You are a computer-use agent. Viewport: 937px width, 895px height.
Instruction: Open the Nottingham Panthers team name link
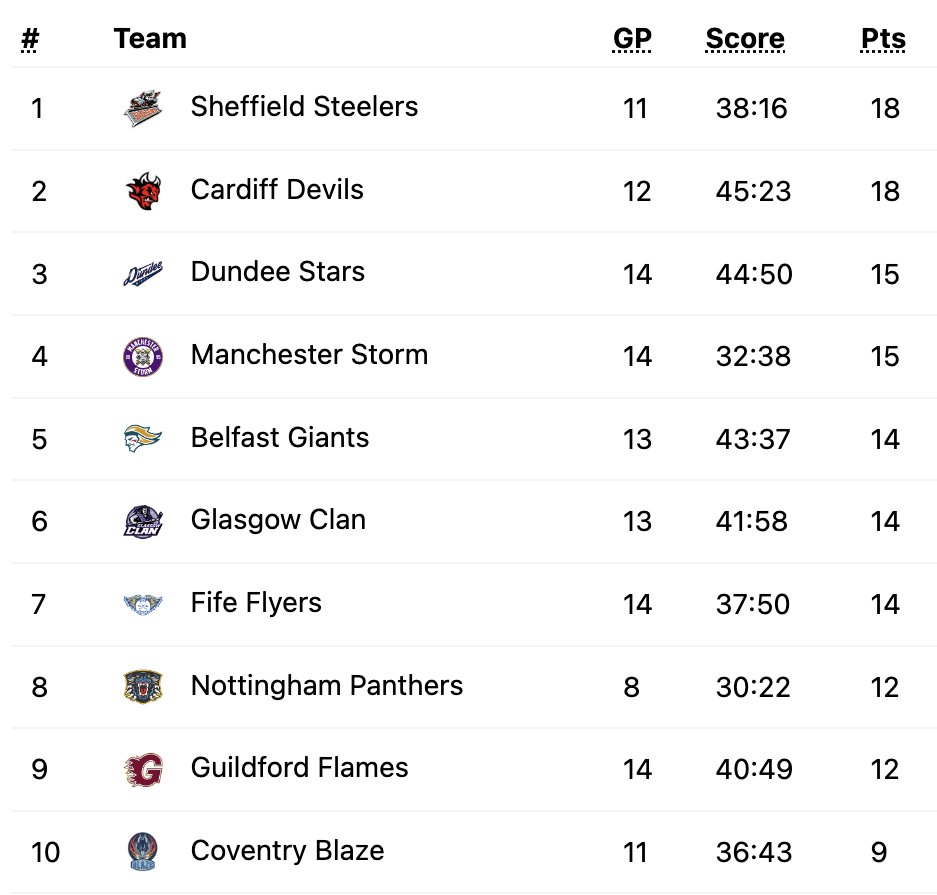(327, 685)
